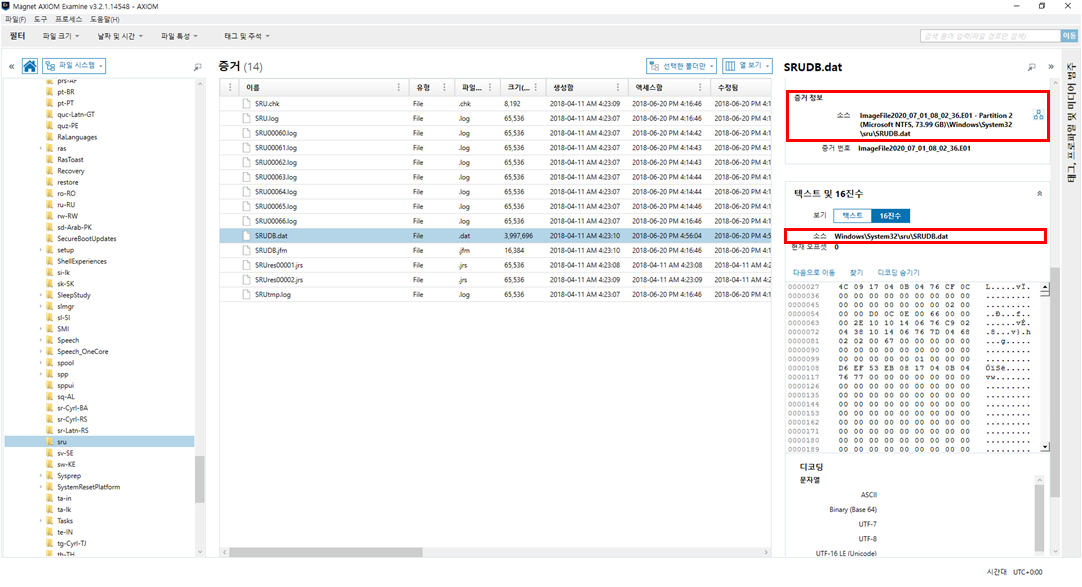Open the selected folder only (선택한 폴더만) dropdown
The width and height of the screenshot is (1082, 587).
point(681,66)
